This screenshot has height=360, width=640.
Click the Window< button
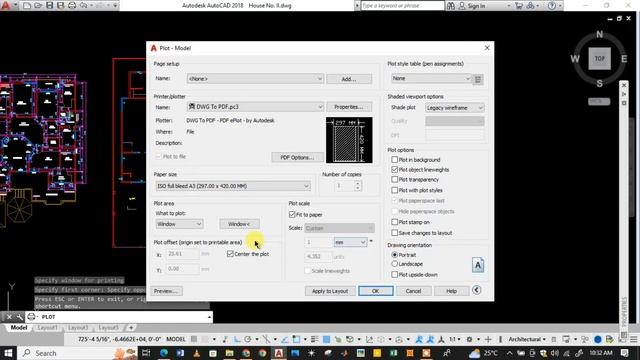(x=239, y=224)
